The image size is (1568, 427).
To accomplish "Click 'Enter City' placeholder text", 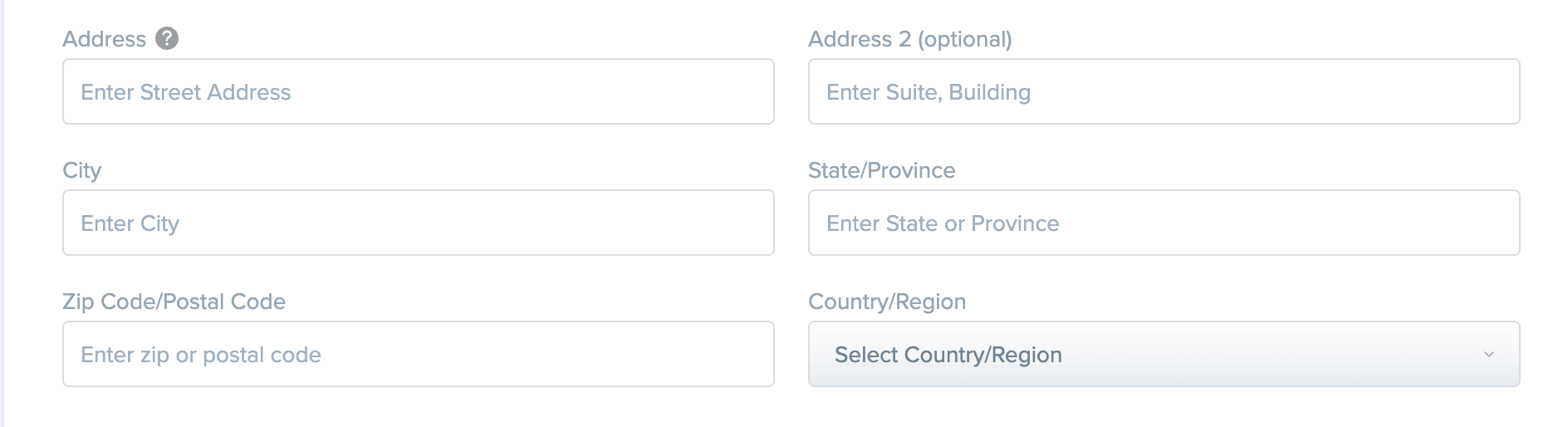I will (130, 223).
